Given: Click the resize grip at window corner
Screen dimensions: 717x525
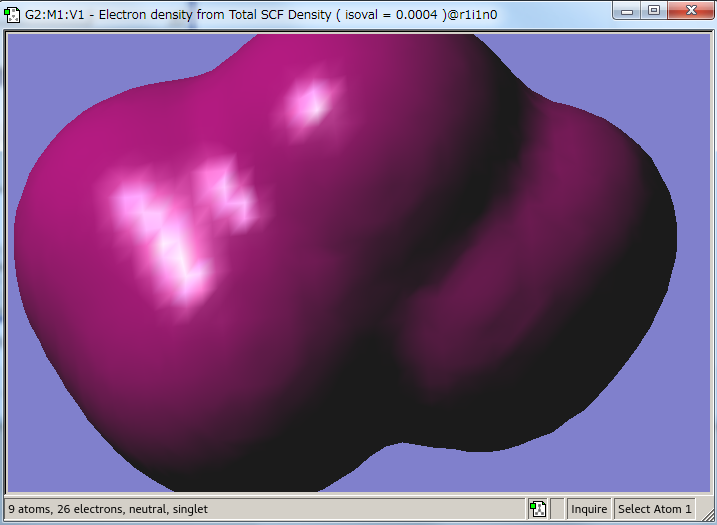Looking at the screenshot, I should [x=707, y=514].
